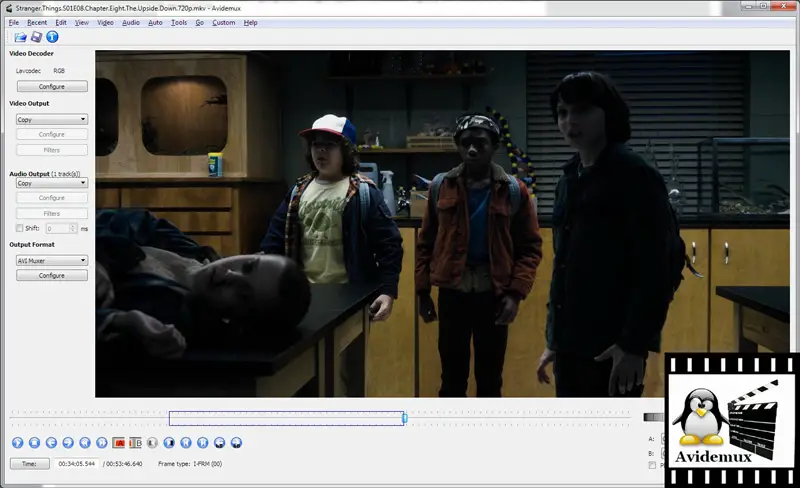This screenshot has height=488, width=800.
Task: Jump to previous keyframe
Action: click(85, 443)
